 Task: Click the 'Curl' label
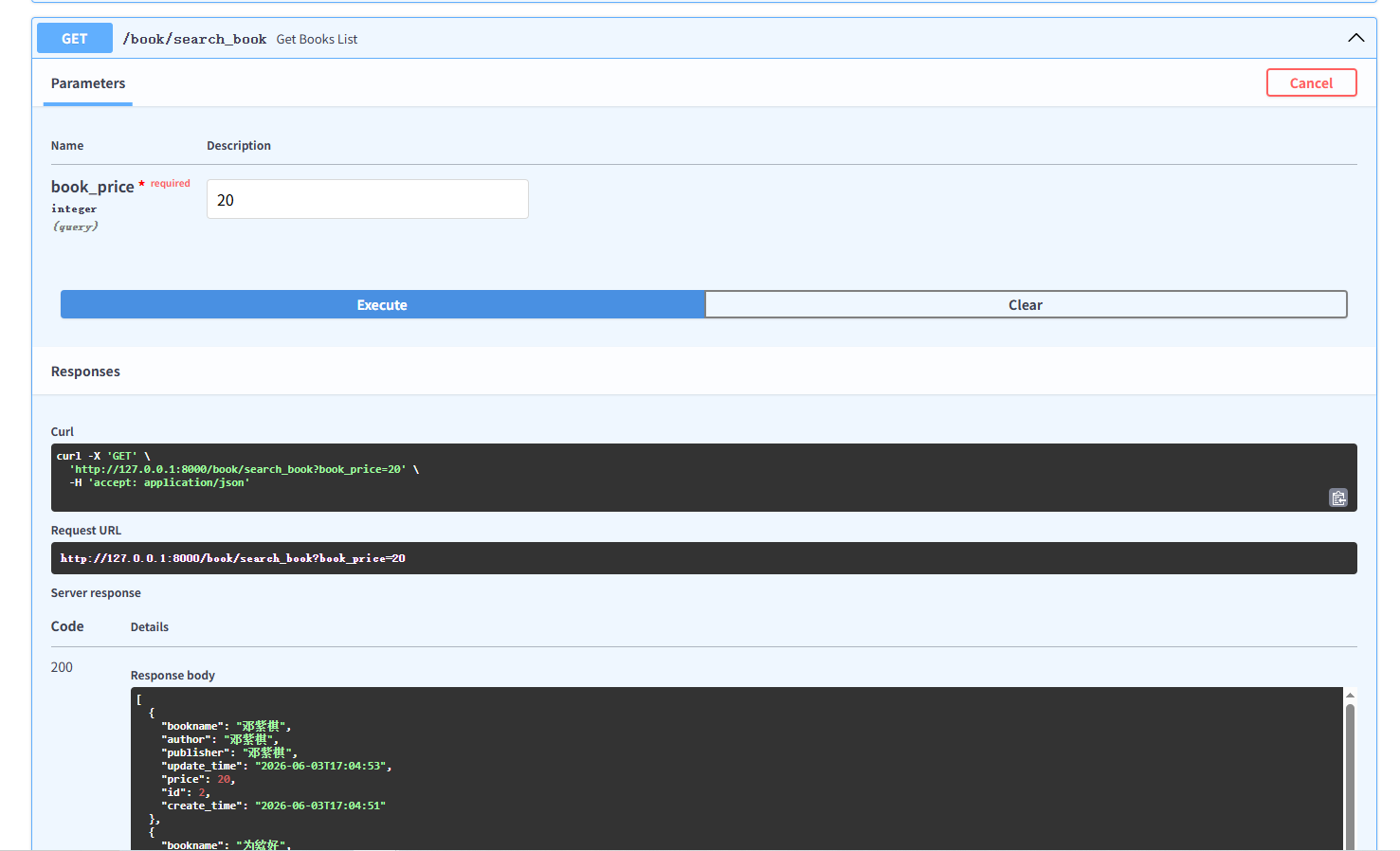click(62, 432)
